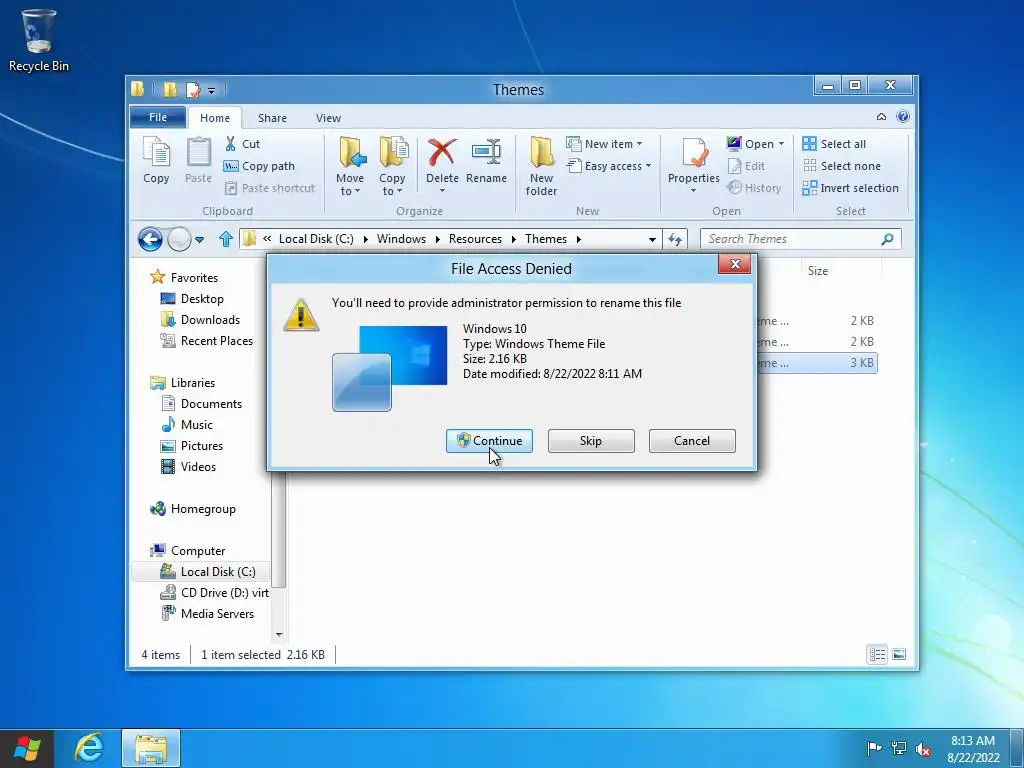
Task: Click Copy path in ribbon
Action: [x=259, y=166]
